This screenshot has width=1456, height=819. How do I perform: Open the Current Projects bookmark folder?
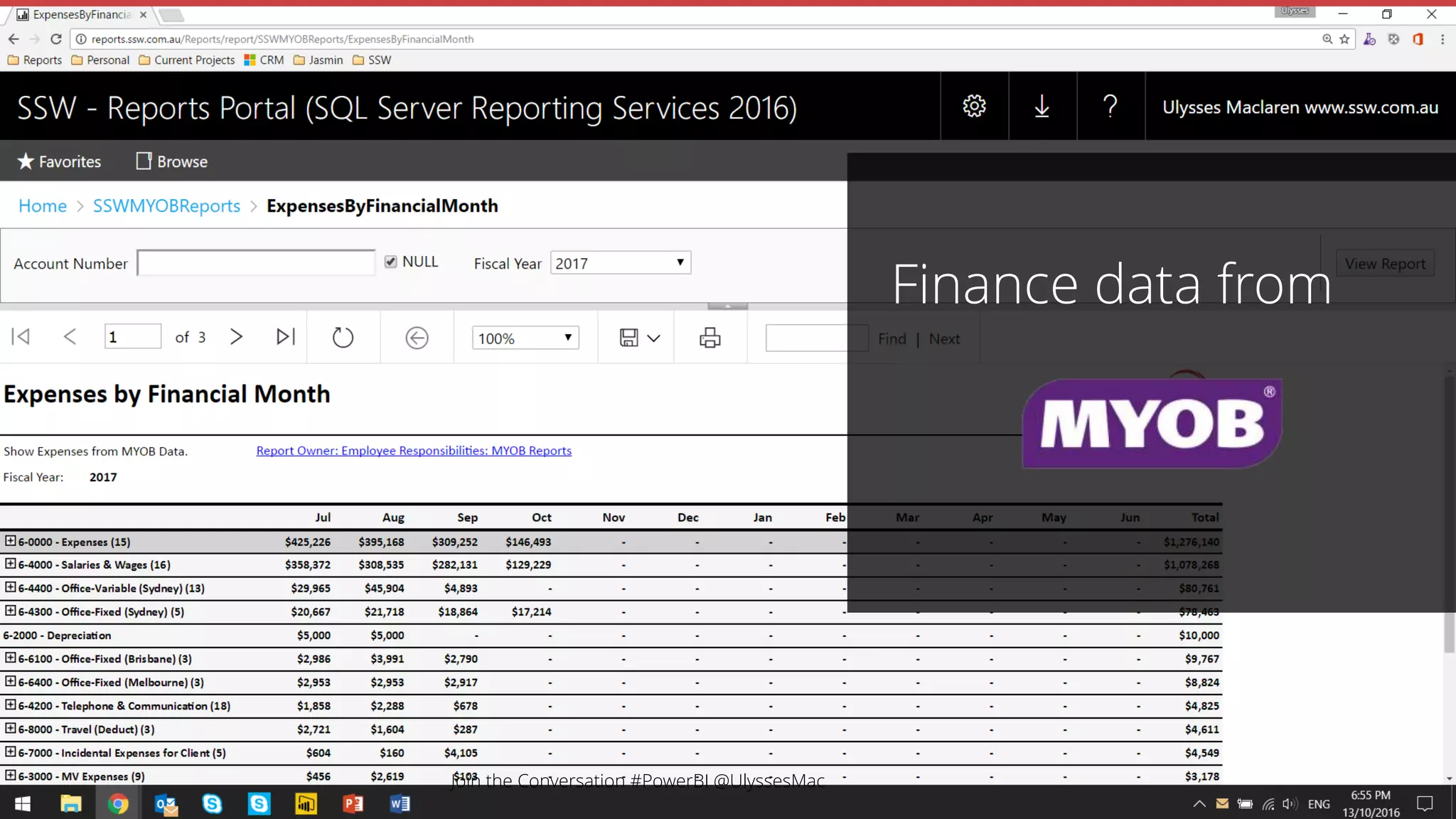coord(187,60)
